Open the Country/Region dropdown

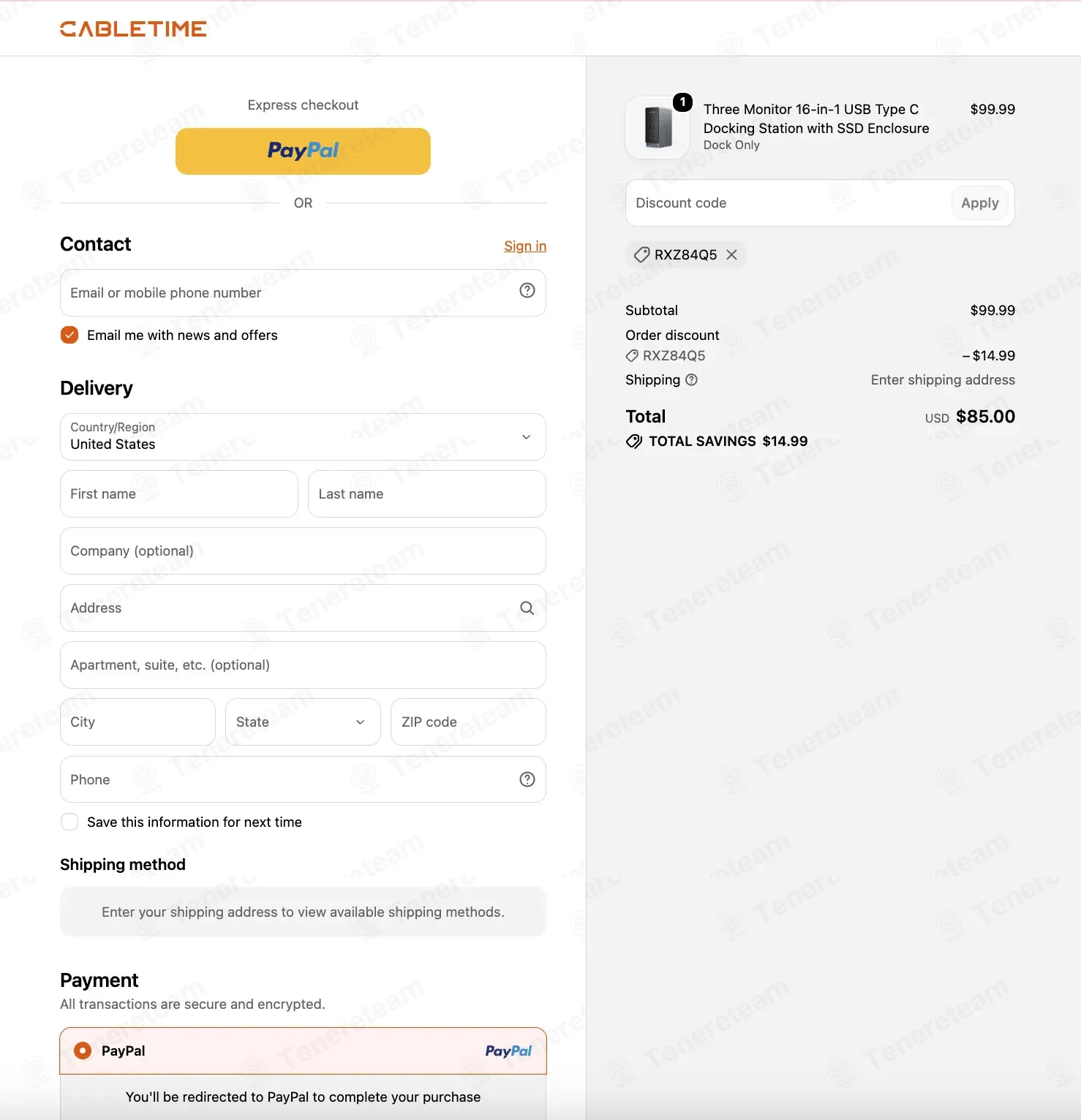click(x=303, y=436)
